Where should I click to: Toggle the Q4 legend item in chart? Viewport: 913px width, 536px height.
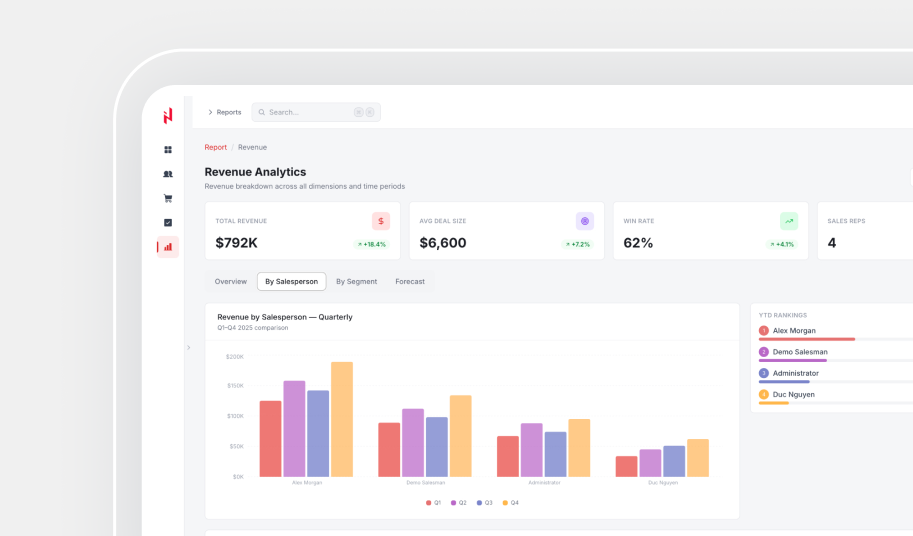pos(510,503)
